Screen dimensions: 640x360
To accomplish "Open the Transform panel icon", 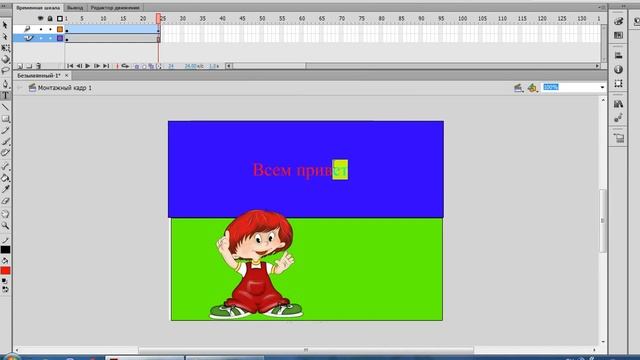I will (618, 83).
